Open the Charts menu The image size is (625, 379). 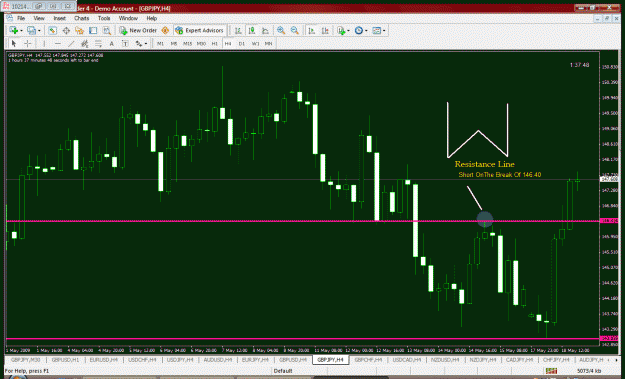(81, 18)
